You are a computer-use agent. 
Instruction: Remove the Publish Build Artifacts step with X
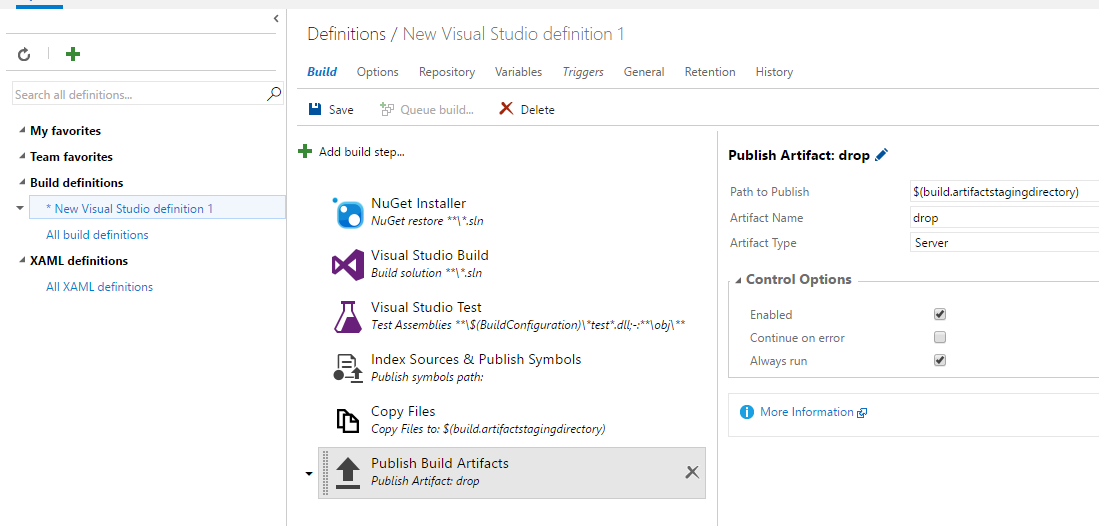pyautogui.click(x=692, y=472)
